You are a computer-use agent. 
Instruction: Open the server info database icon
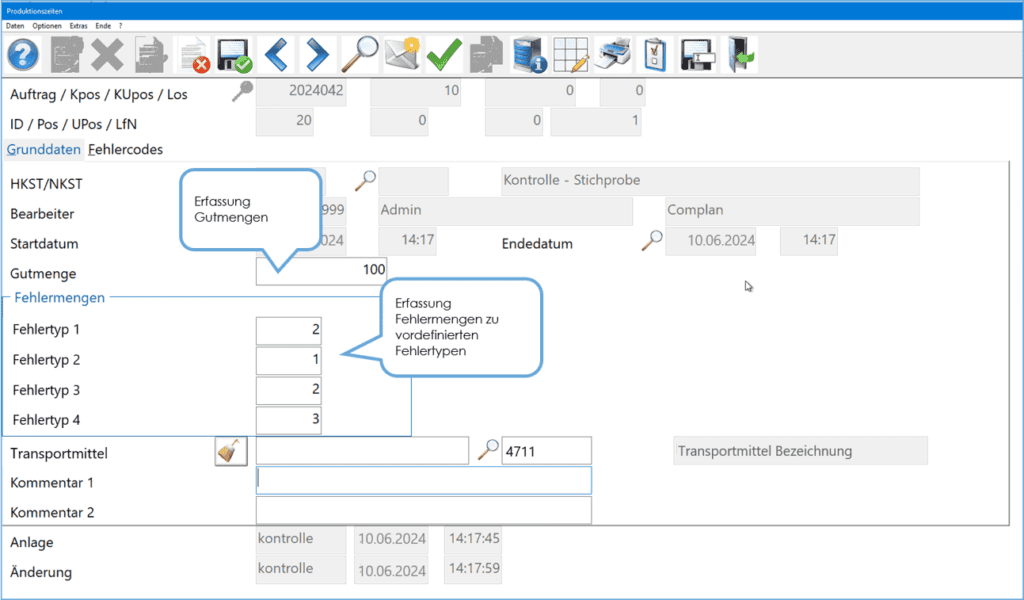pyautogui.click(x=529, y=54)
